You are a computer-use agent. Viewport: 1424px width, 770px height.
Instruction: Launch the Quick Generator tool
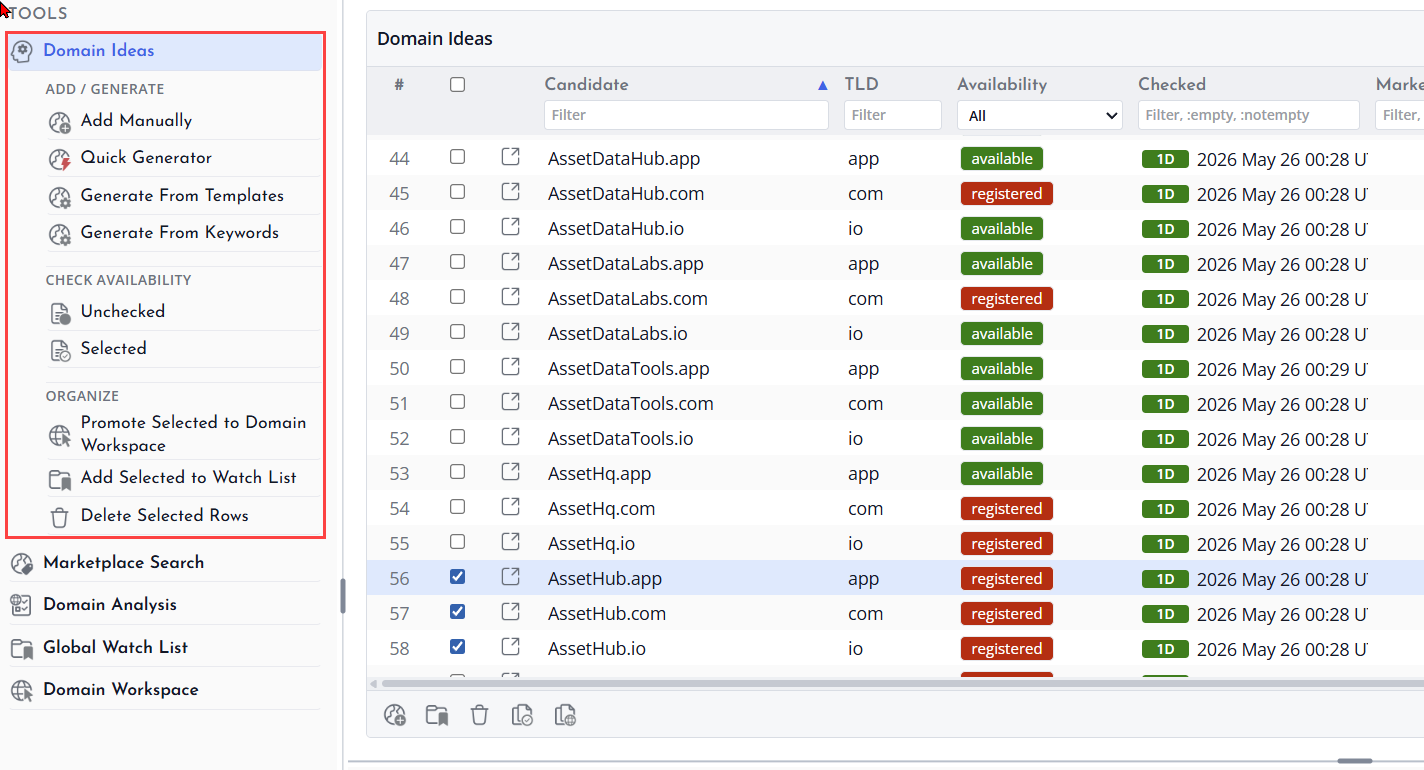point(146,158)
